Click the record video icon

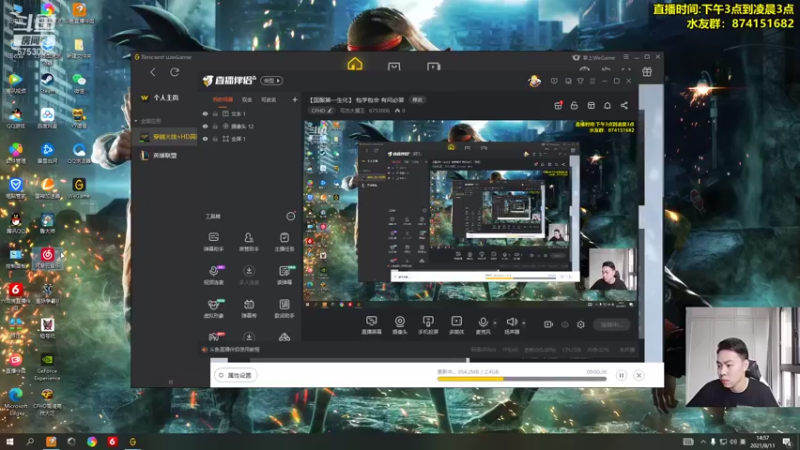coord(548,324)
